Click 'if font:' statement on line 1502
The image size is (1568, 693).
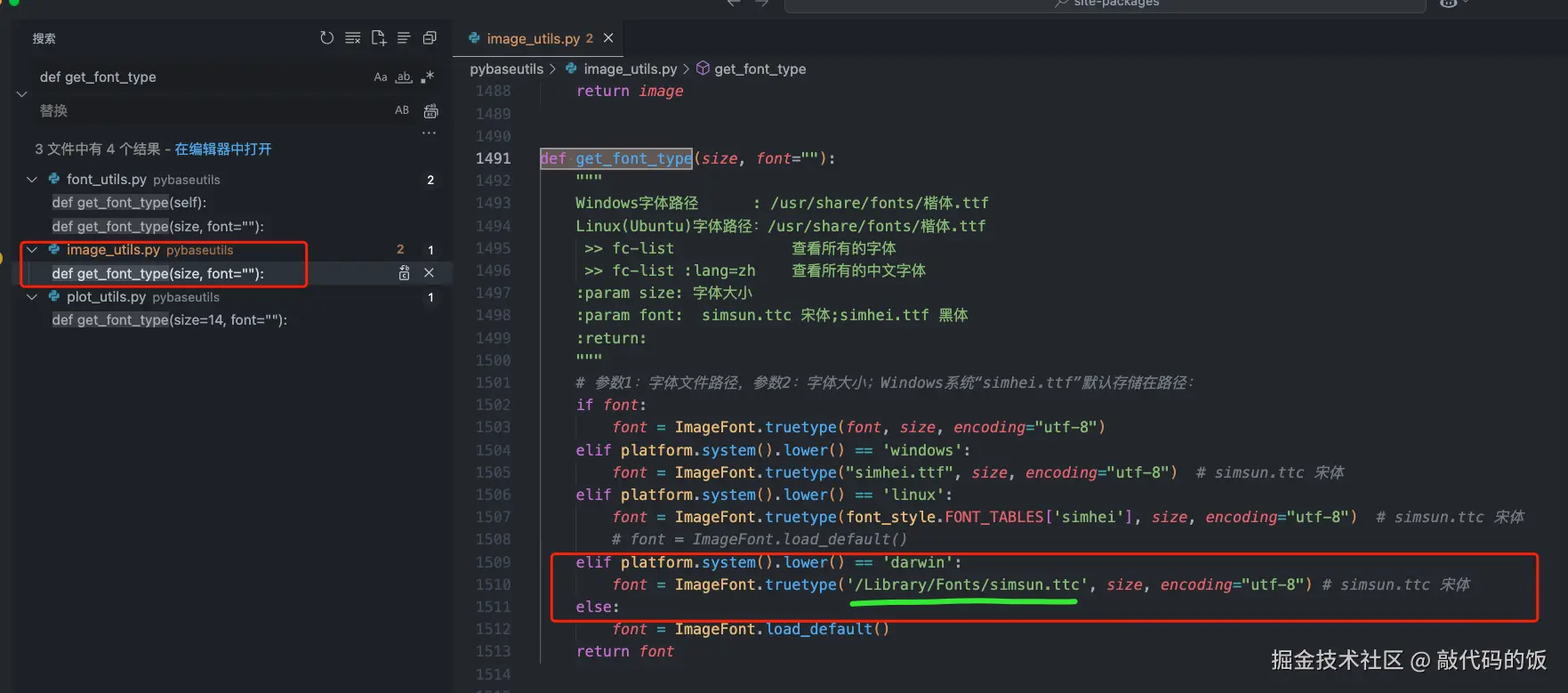click(611, 405)
